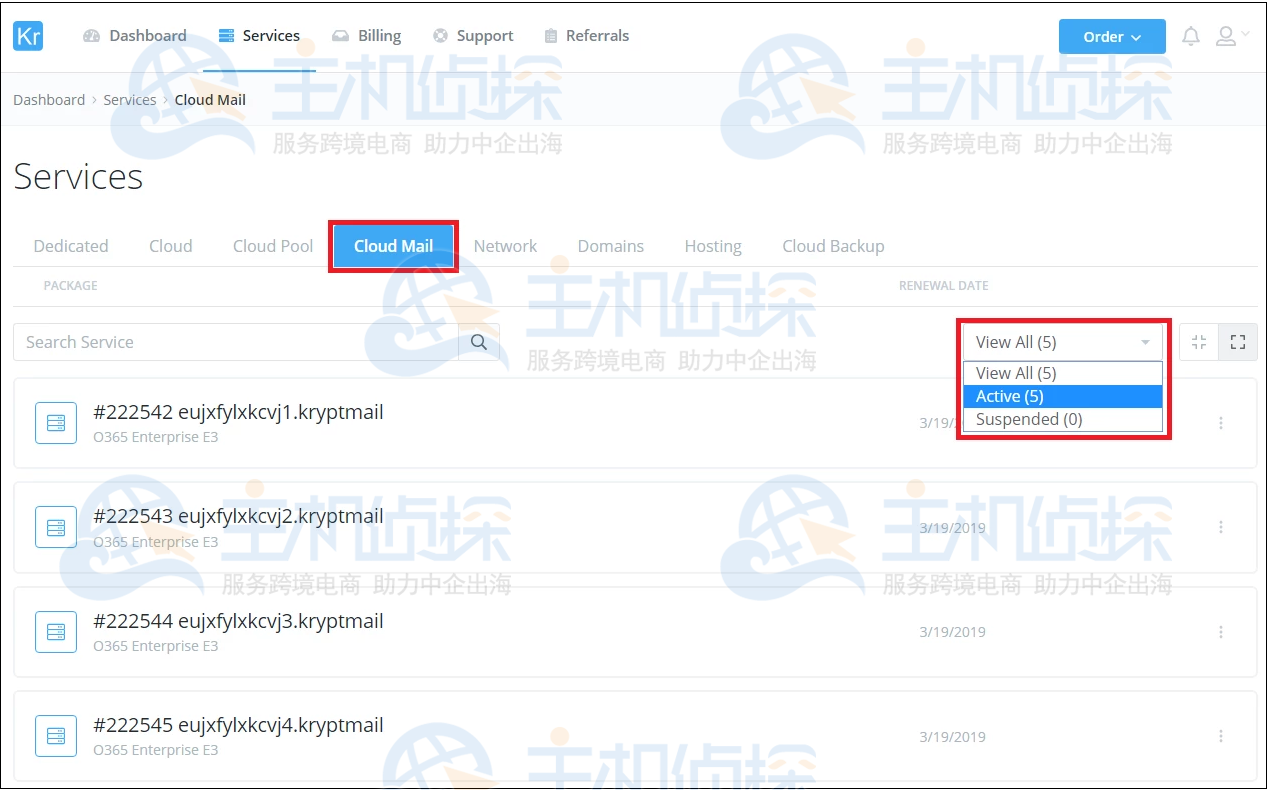Viewport: 1268px width, 790px height.
Task: Switch to the Cloud tab
Action: point(171,246)
